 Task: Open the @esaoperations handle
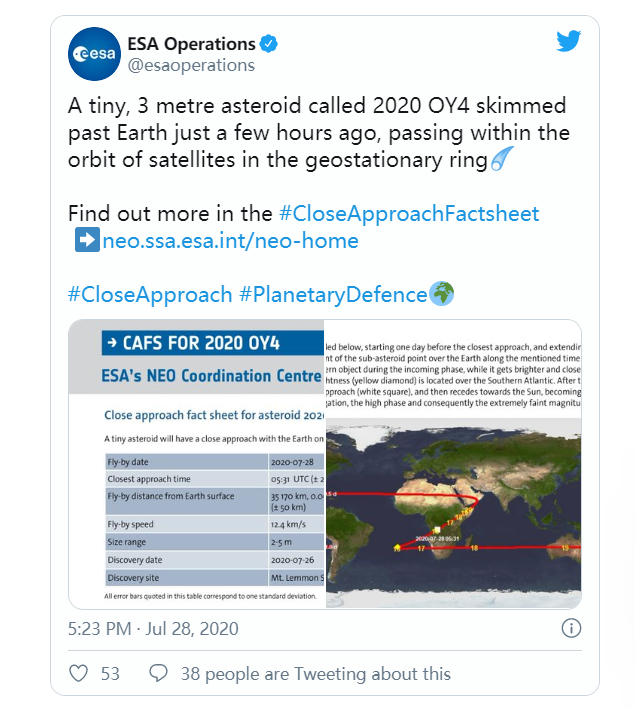tap(191, 66)
